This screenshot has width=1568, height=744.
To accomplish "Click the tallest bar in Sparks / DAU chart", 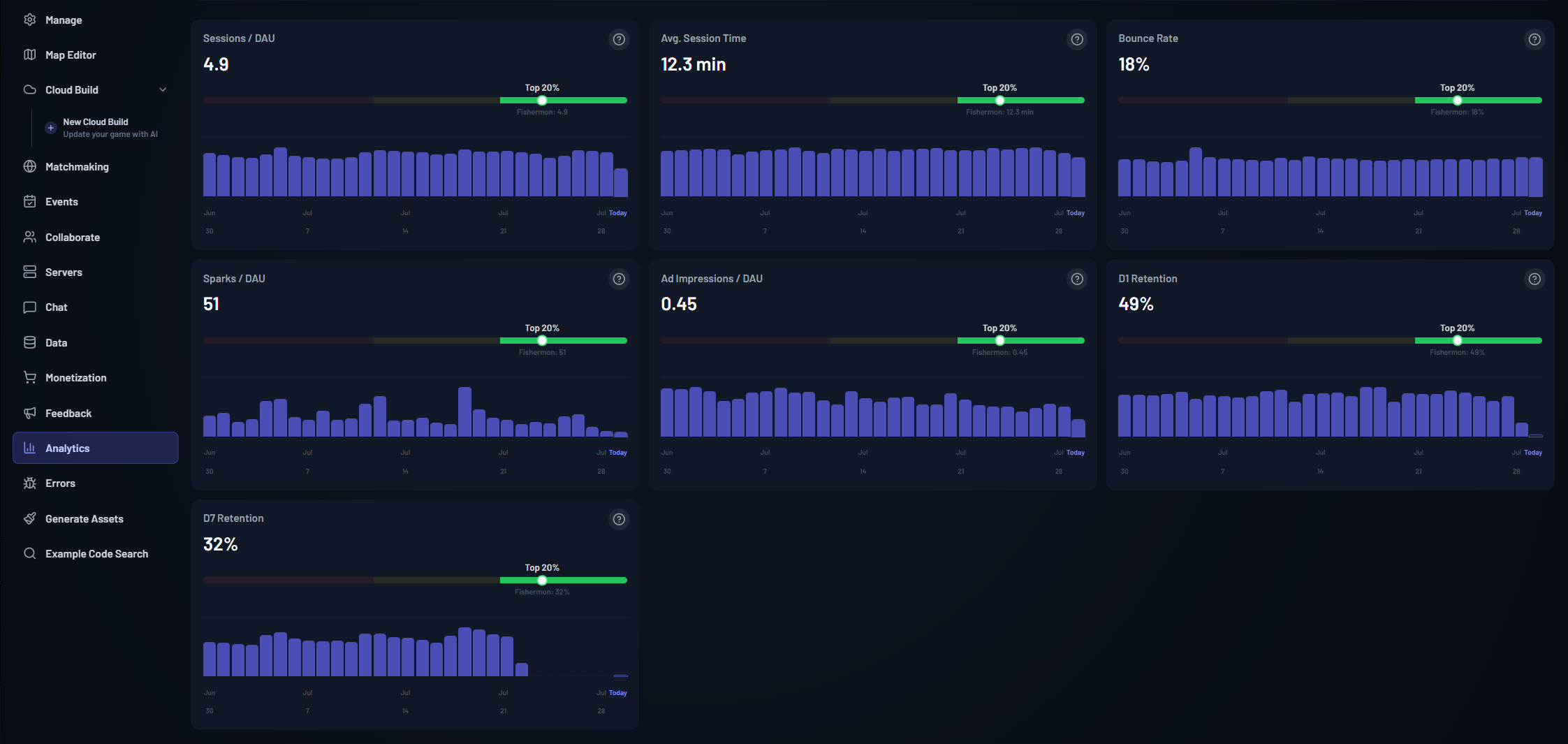I will coord(464,411).
